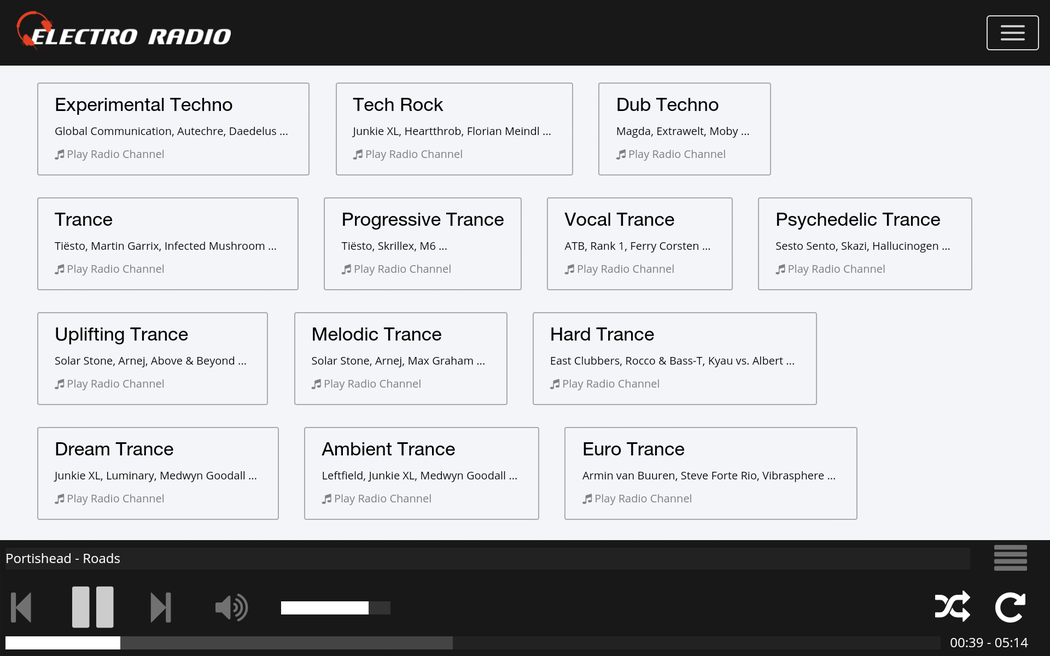Click music note icon under Euro Trance
The image size is (1050, 656).
pos(587,499)
